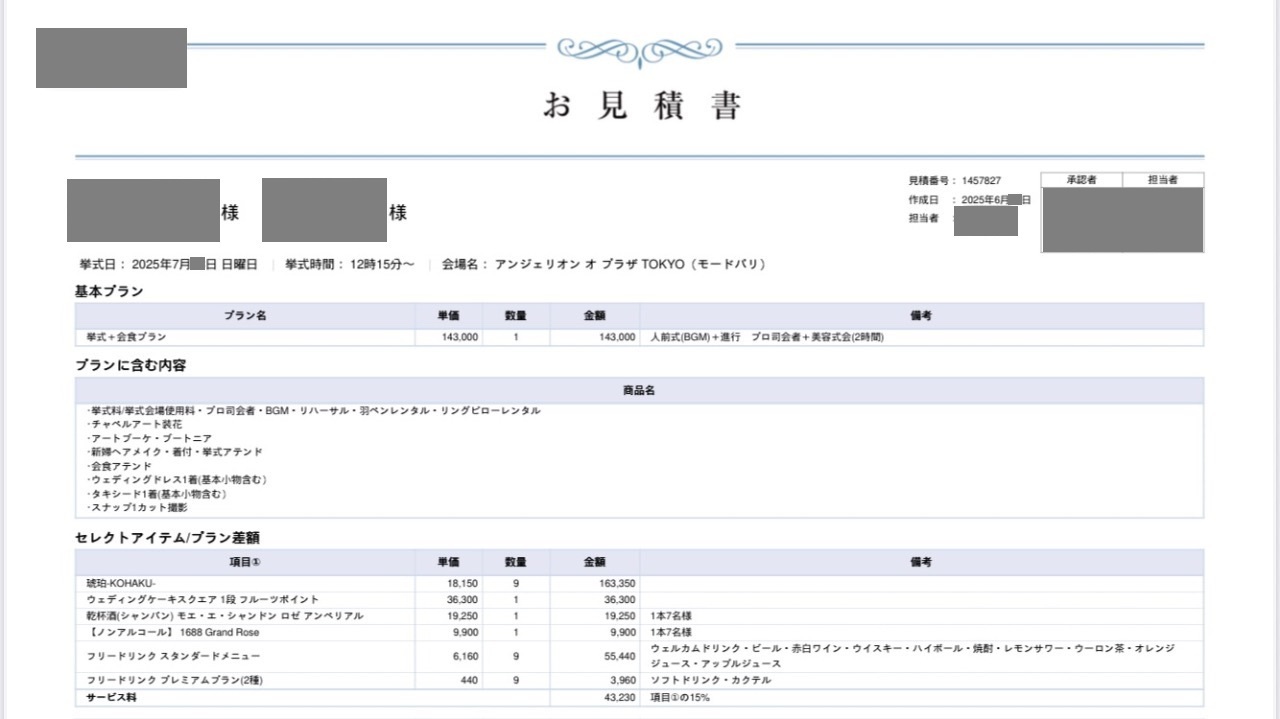Click the お見積書 document title

pos(641,105)
